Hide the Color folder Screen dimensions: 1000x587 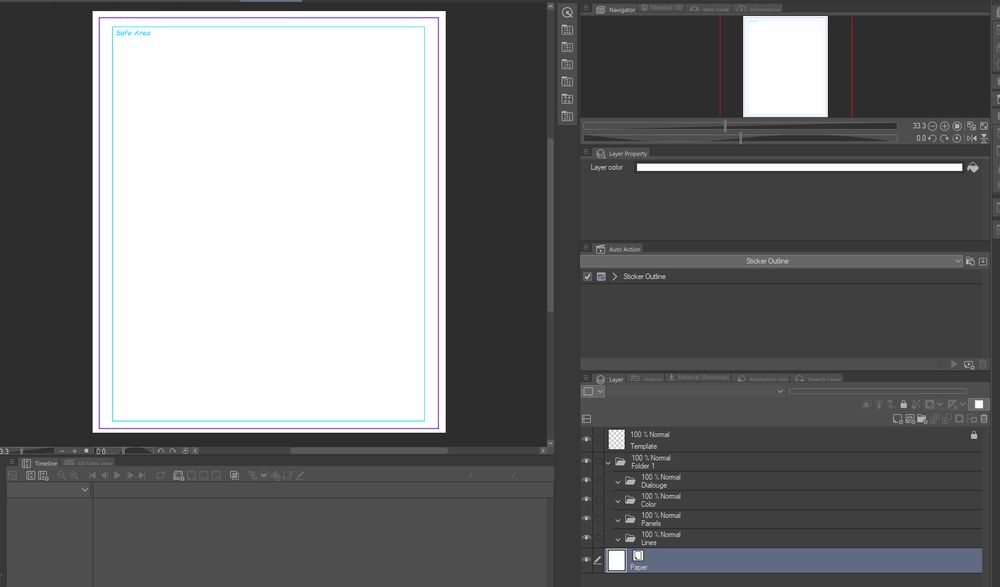click(586, 500)
